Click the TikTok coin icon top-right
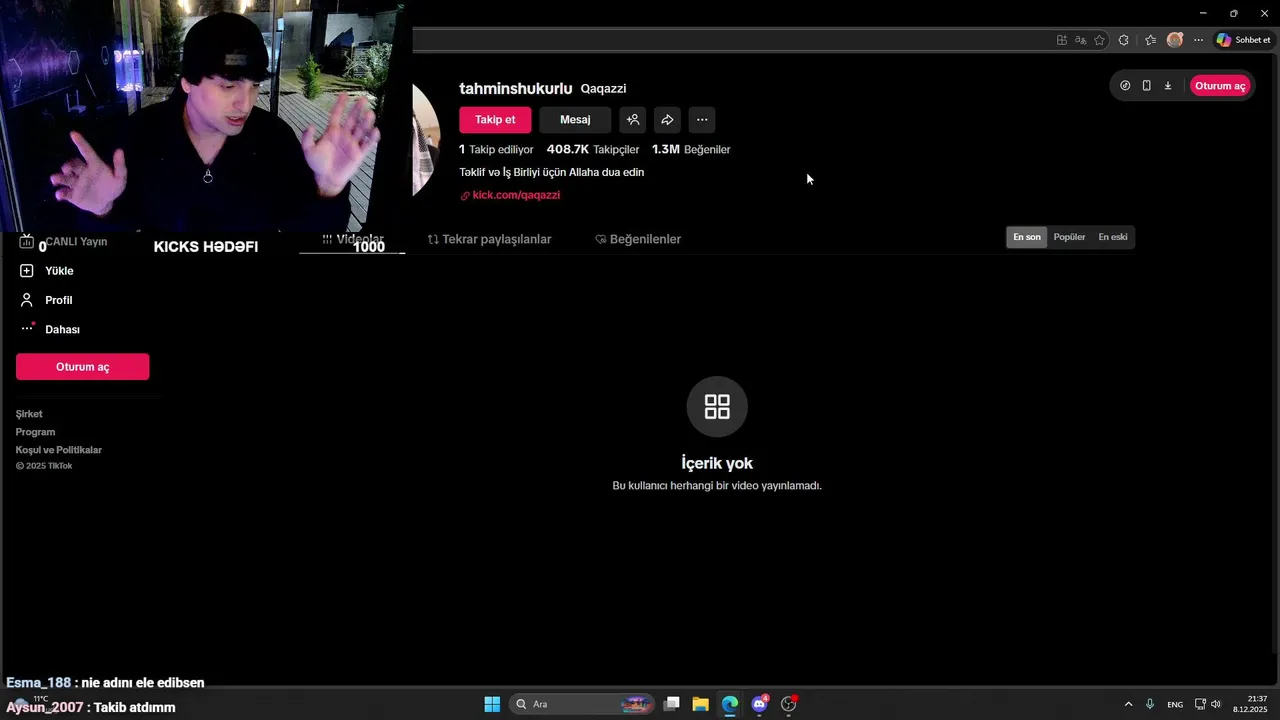The width and height of the screenshot is (1280, 720). pyautogui.click(x=1125, y=86)
